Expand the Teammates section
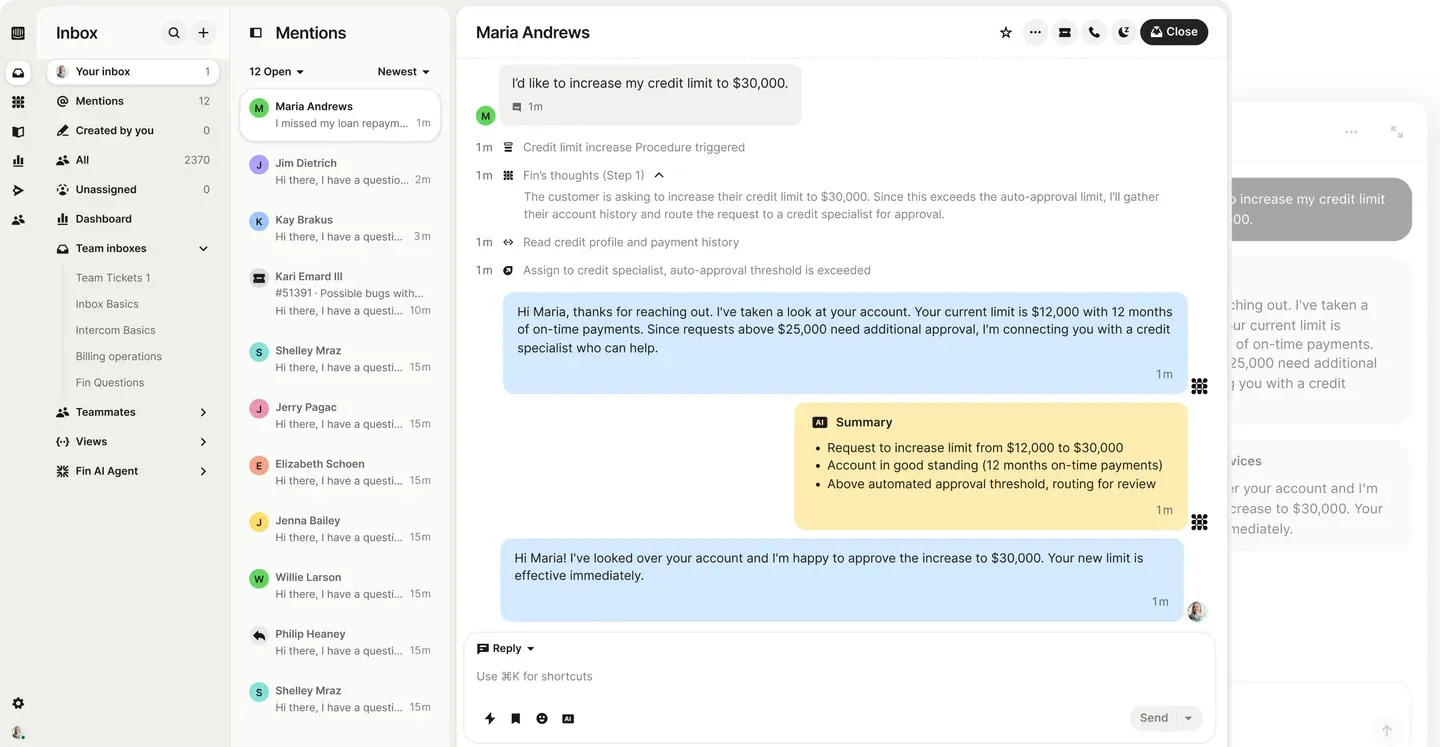 [x=203, y=412]
